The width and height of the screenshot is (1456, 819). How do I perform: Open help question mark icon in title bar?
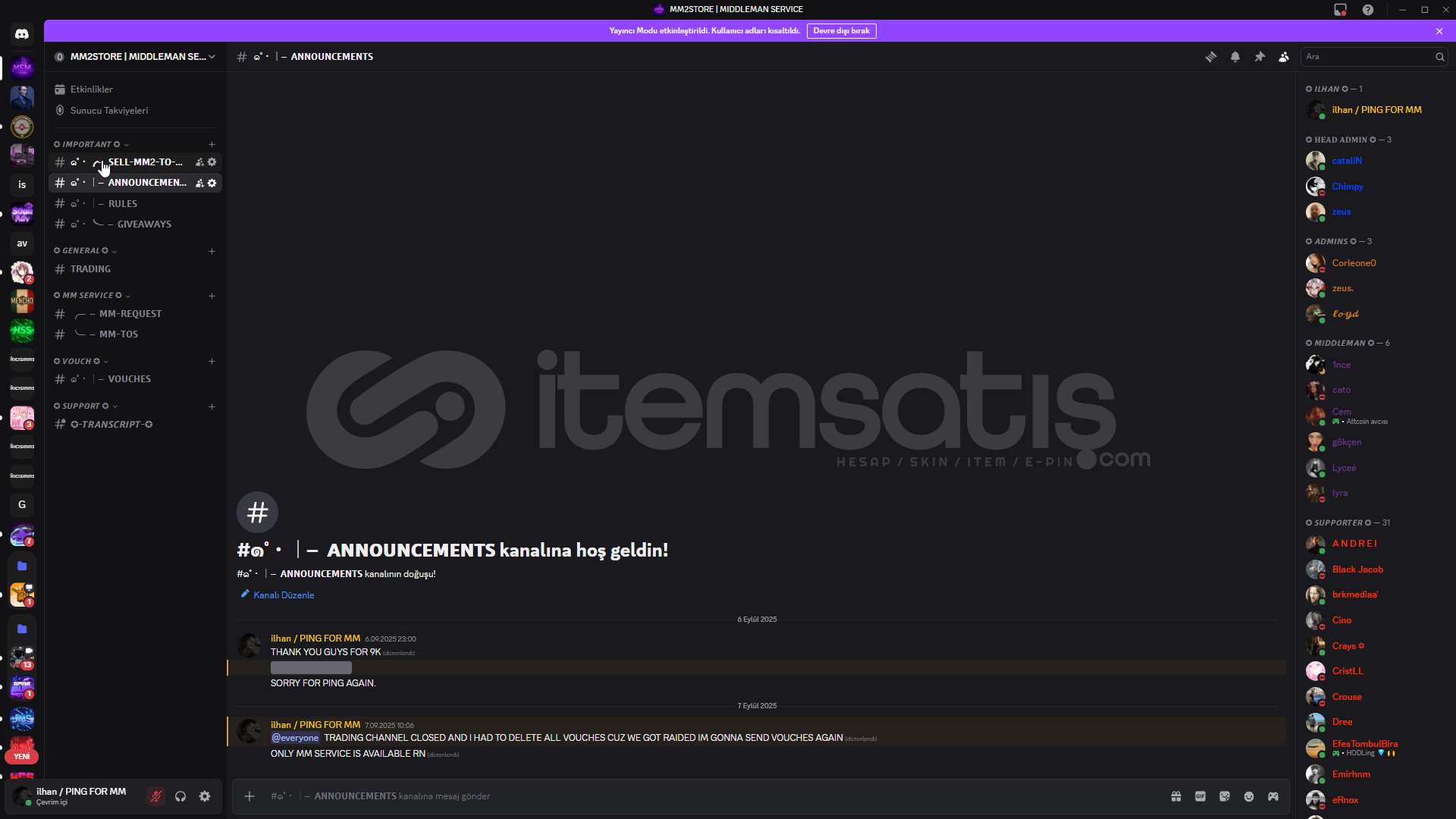[1367, 10]
